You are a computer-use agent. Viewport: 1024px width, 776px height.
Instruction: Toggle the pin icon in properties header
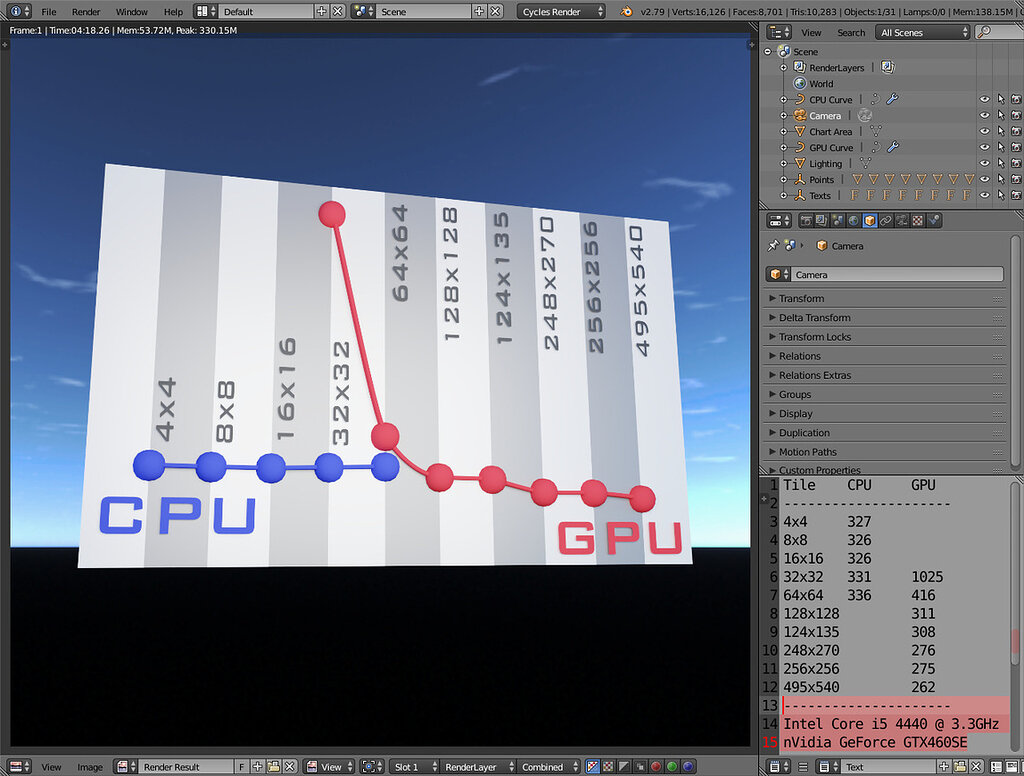coord(773,246)
